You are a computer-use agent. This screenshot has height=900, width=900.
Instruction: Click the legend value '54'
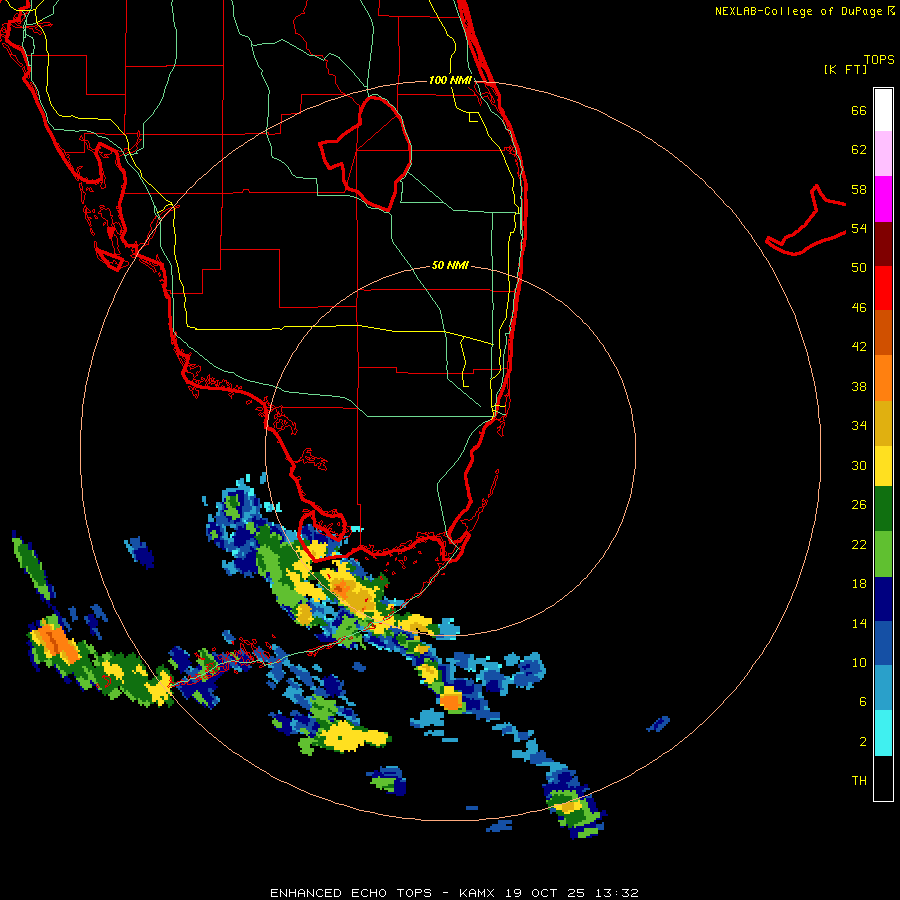pyautogui.click(x=859, y=228)
